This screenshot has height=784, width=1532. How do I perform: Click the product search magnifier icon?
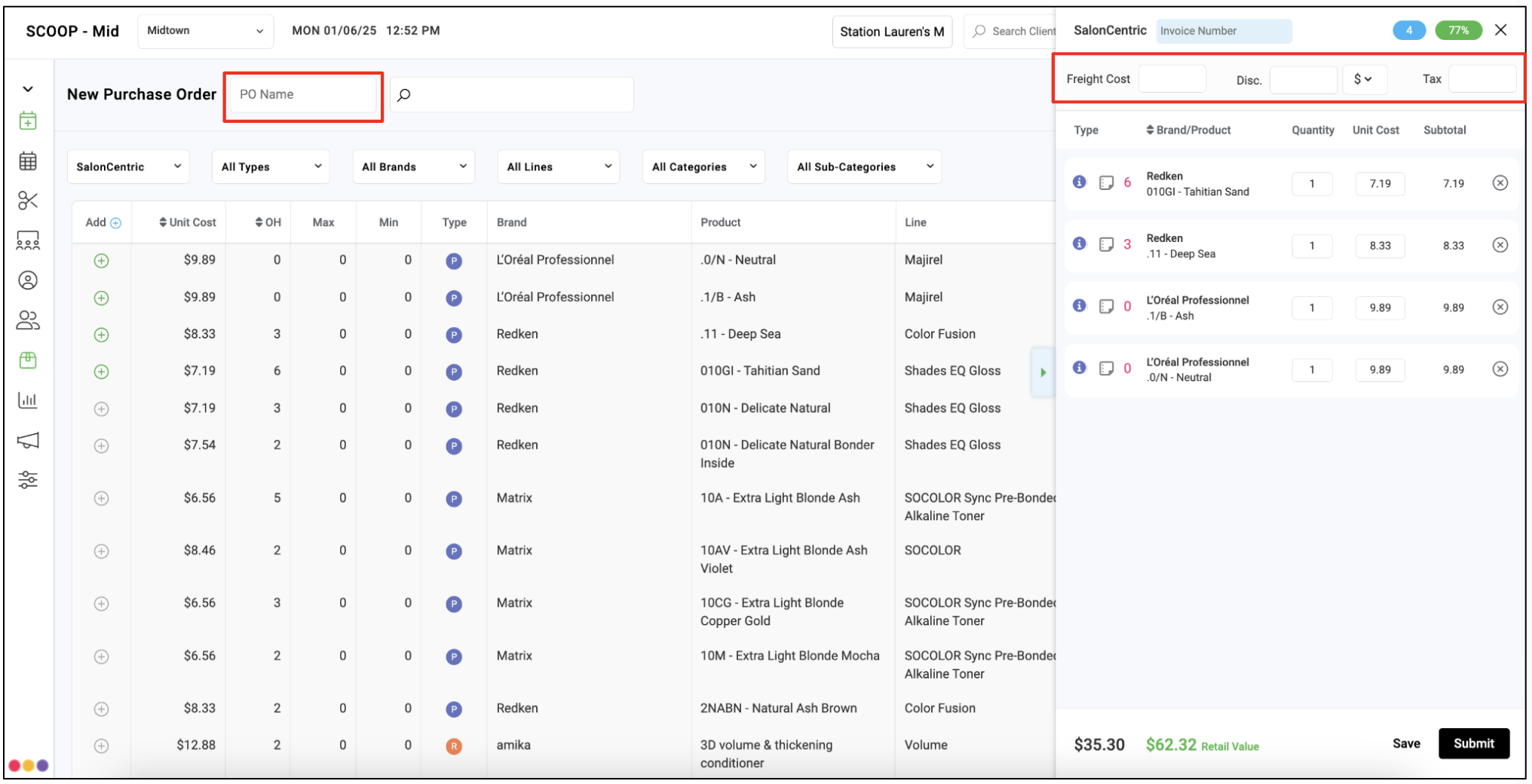click(404, 95)
